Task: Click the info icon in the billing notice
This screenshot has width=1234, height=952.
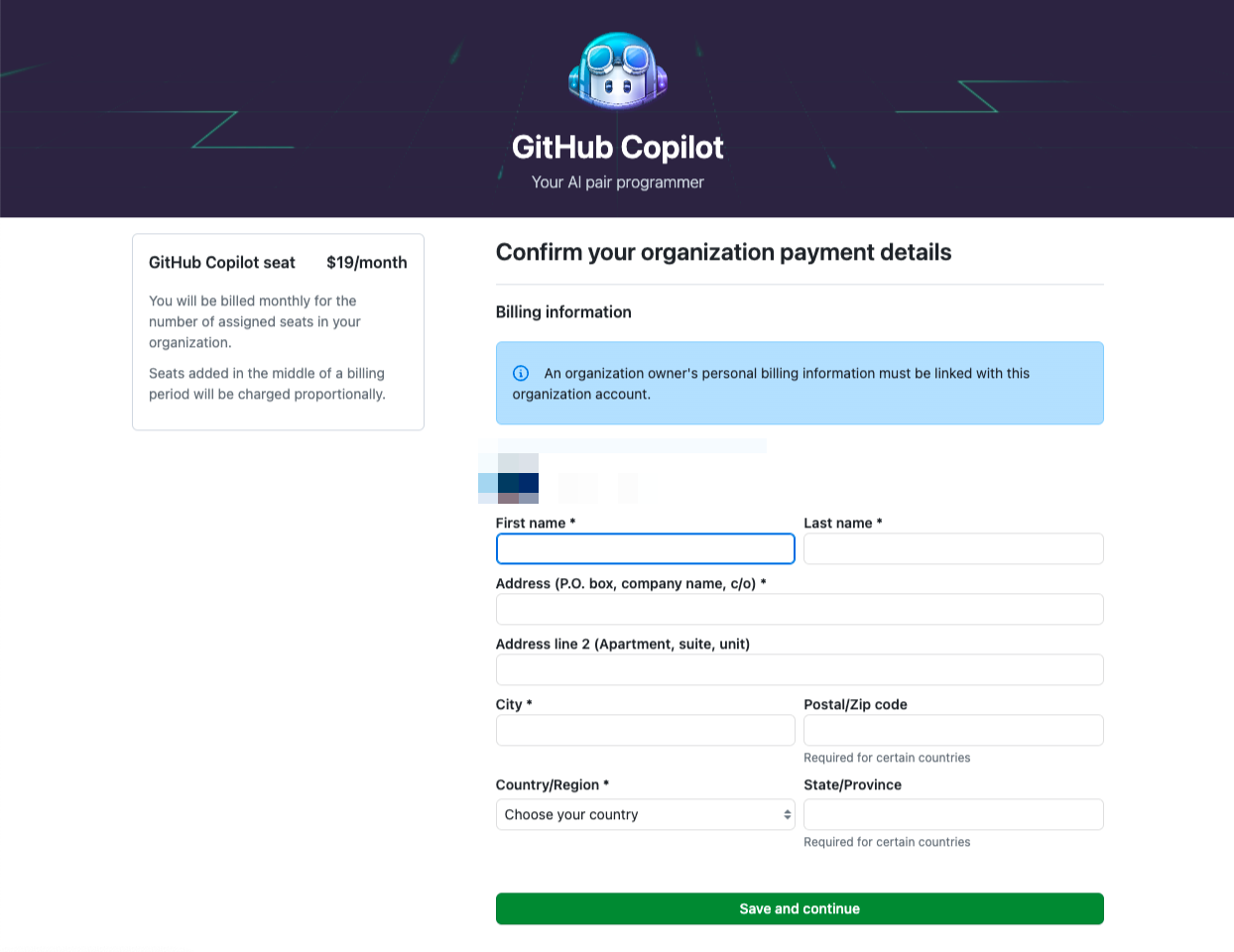Action: tap(521, 373)
